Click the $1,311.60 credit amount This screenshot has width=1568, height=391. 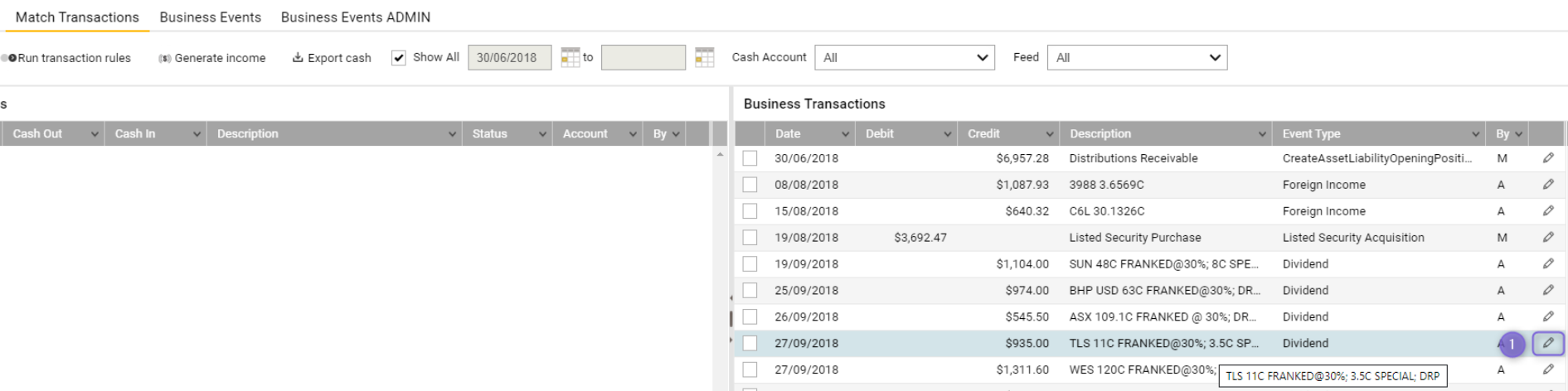click(1022, 369)
